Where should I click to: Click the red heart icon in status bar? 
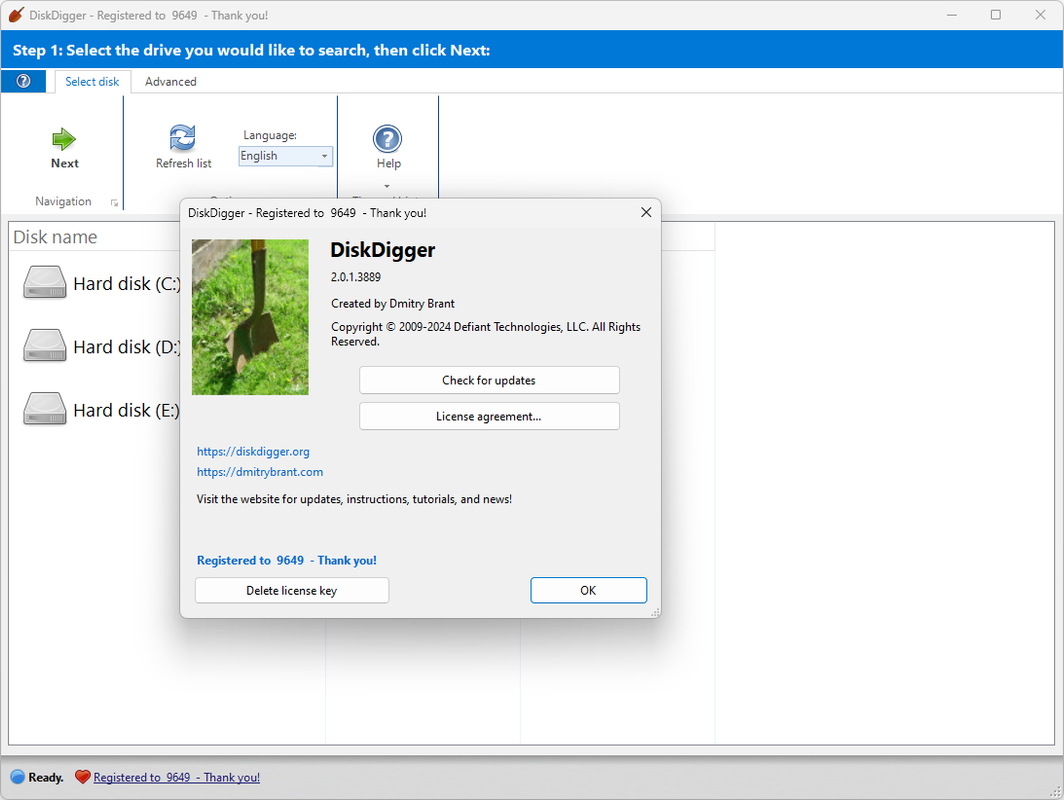tap(82, 777)
